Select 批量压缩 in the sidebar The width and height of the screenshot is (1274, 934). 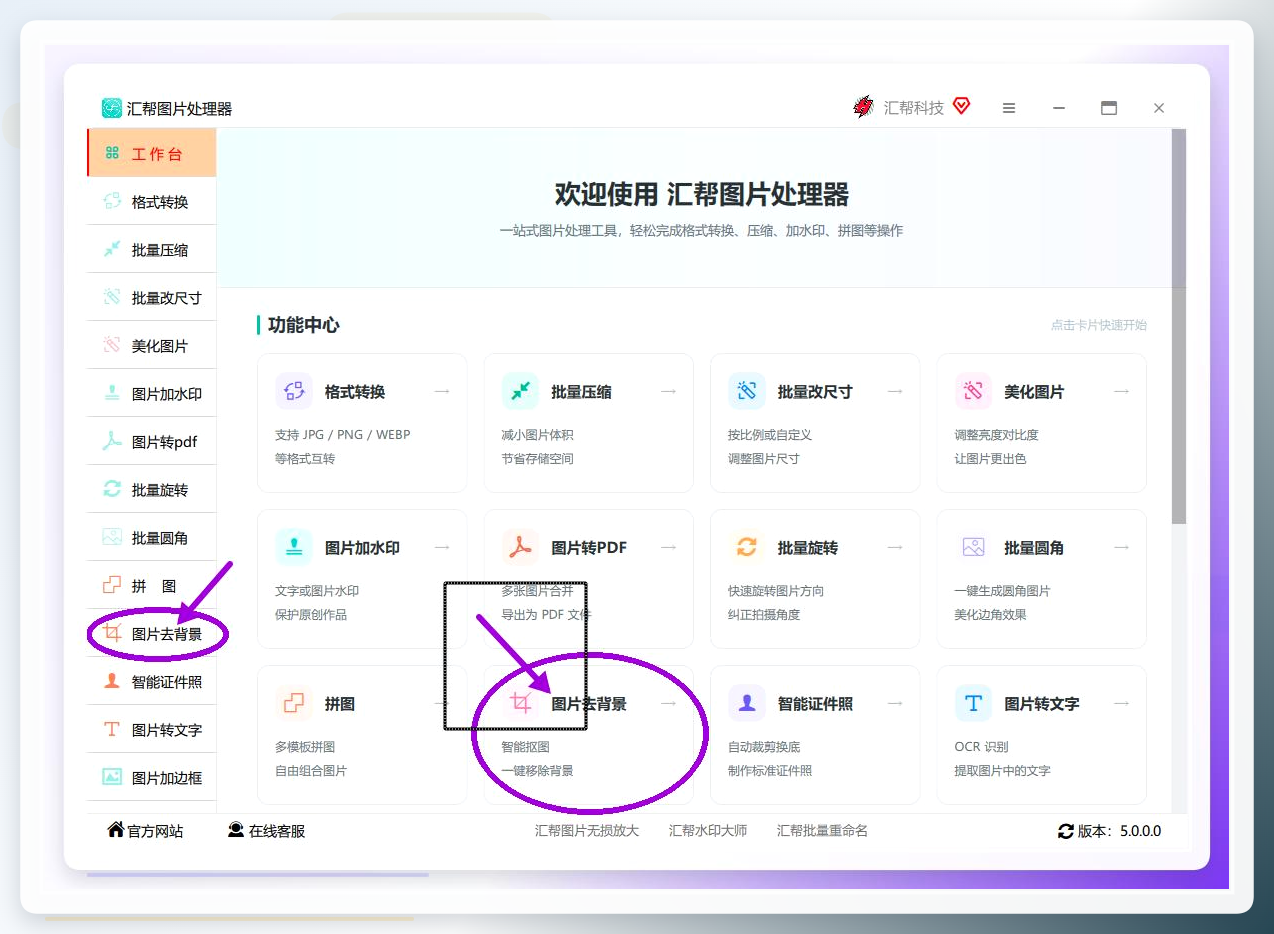tap(152, 249)
